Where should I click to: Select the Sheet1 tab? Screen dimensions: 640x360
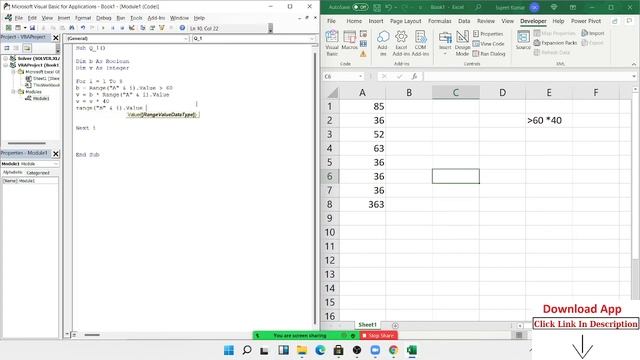coord(367,324)
